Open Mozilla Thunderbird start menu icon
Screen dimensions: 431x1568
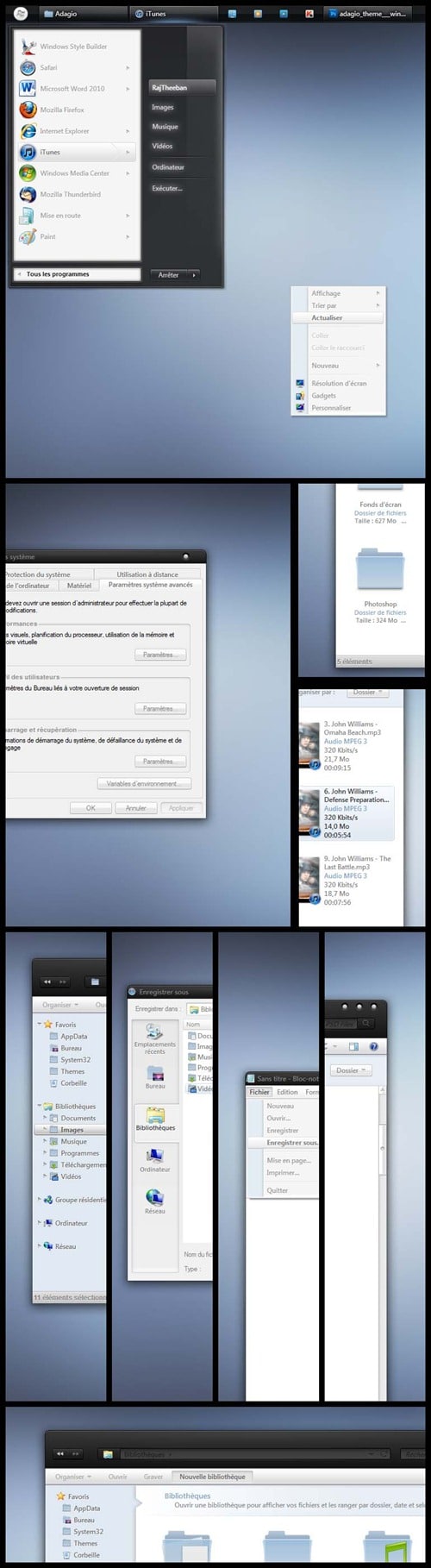click(x=28, y=194)
